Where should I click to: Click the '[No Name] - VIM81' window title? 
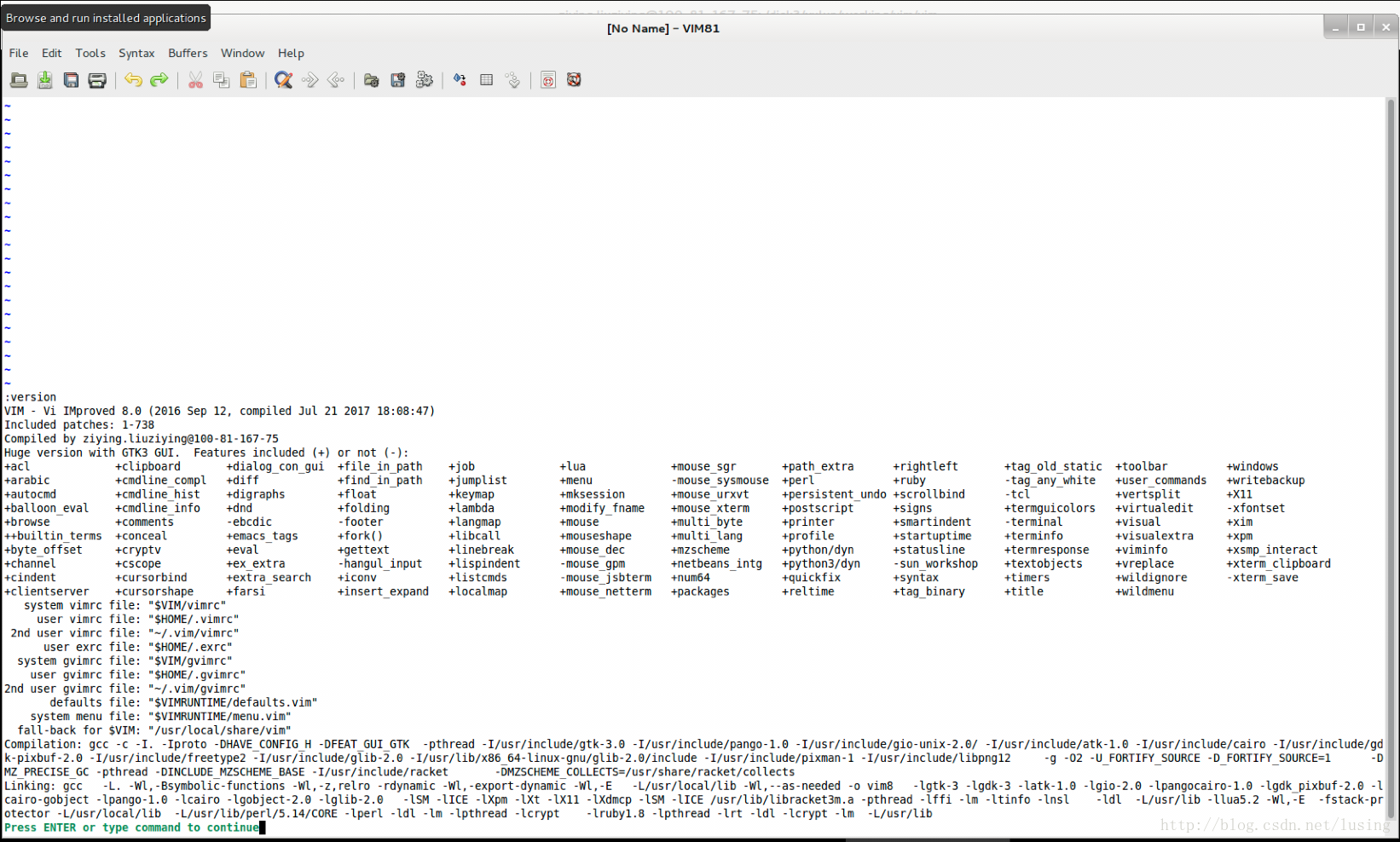coord(663,28)
